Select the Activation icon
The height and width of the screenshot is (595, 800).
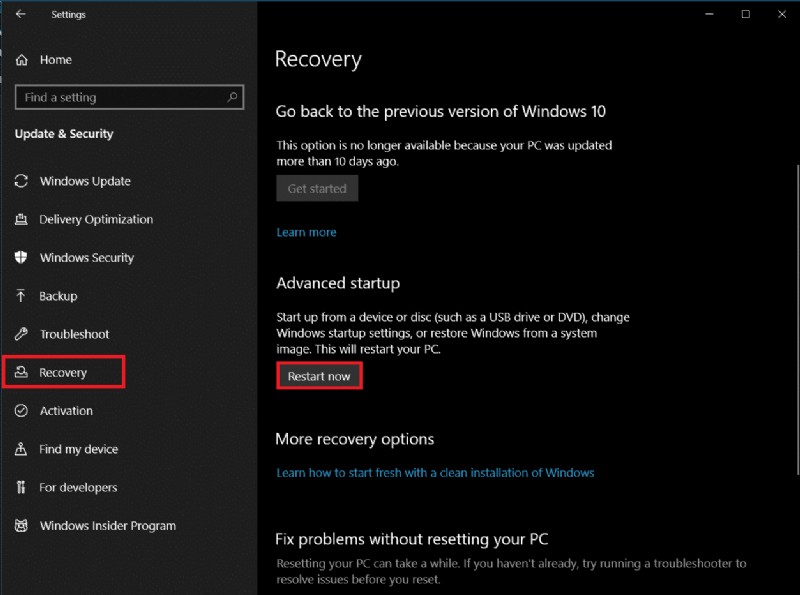click(22, 410)
